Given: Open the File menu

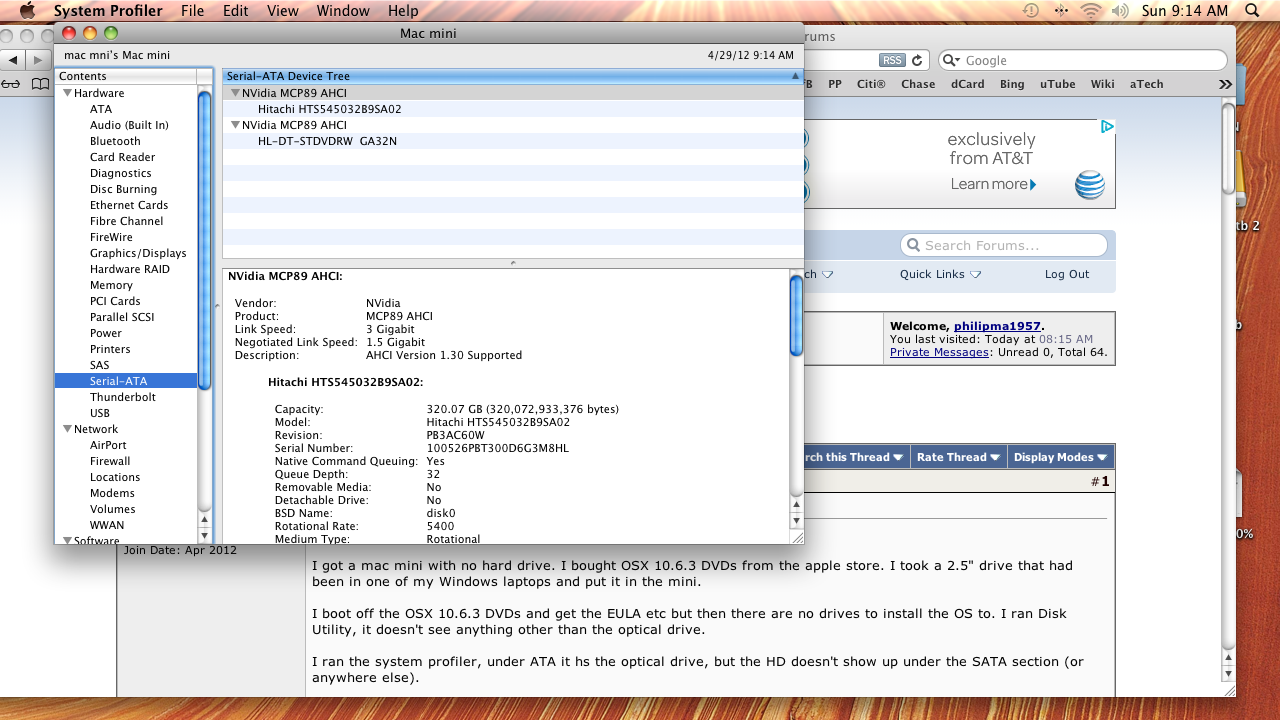Looking at the screenshot, I should coord(192,11).
